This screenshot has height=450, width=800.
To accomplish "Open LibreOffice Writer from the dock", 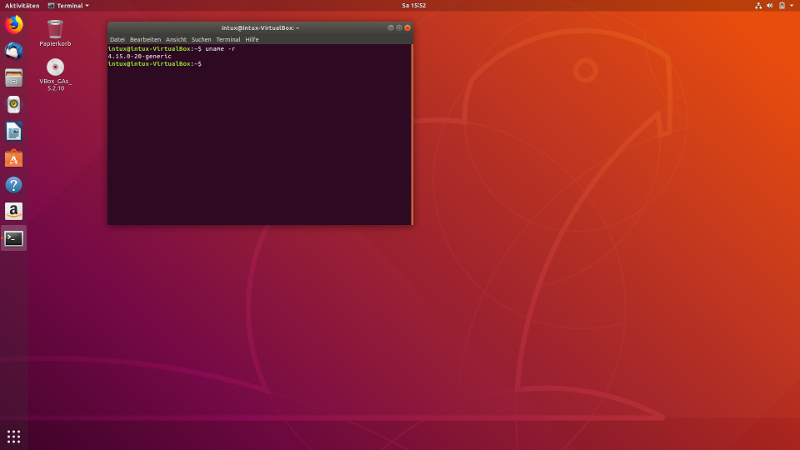I will pos(14,132).
